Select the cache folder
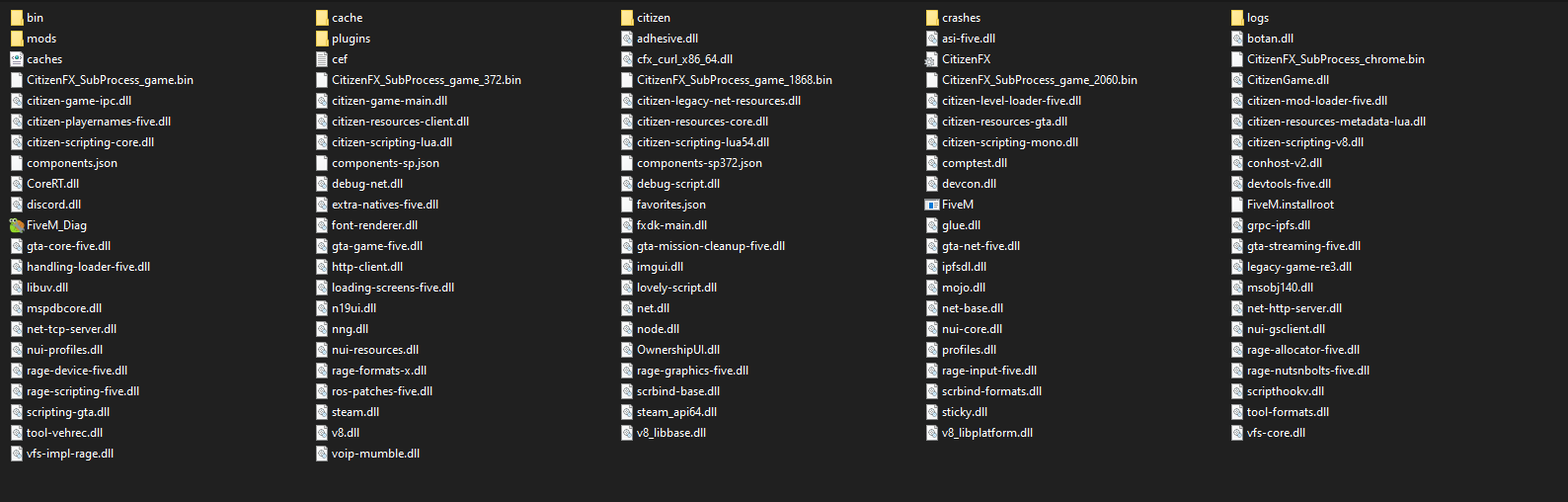Screen dimensions: 1568x502 [x=339, y=18]
